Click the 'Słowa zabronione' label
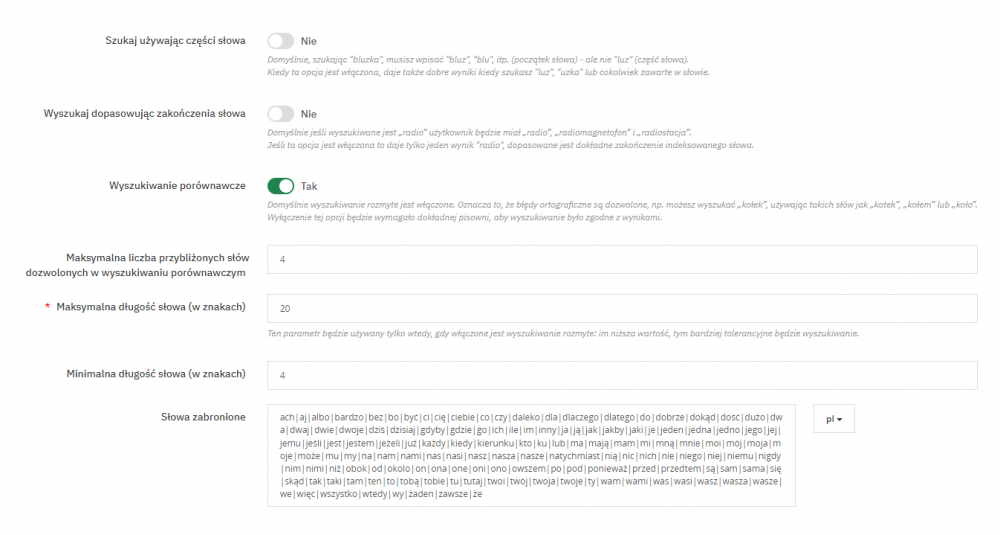 [x=204, y=416]
